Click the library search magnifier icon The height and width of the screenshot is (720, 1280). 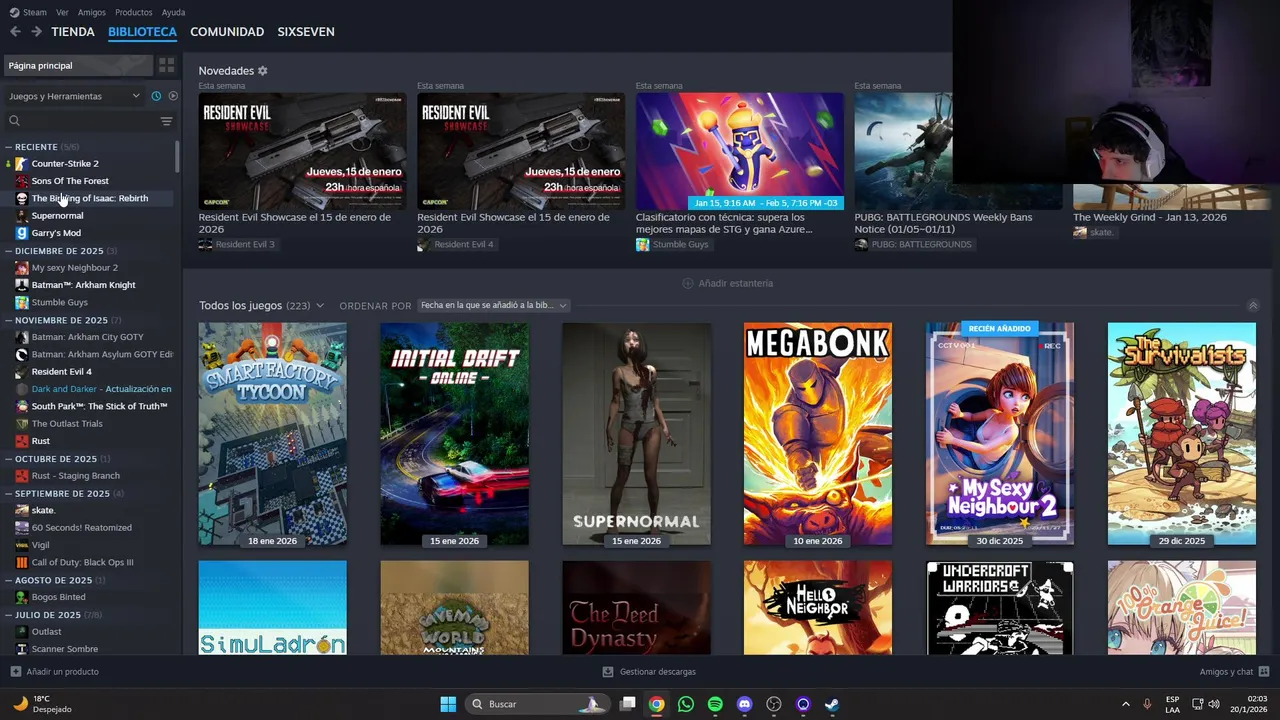[14, 121]
